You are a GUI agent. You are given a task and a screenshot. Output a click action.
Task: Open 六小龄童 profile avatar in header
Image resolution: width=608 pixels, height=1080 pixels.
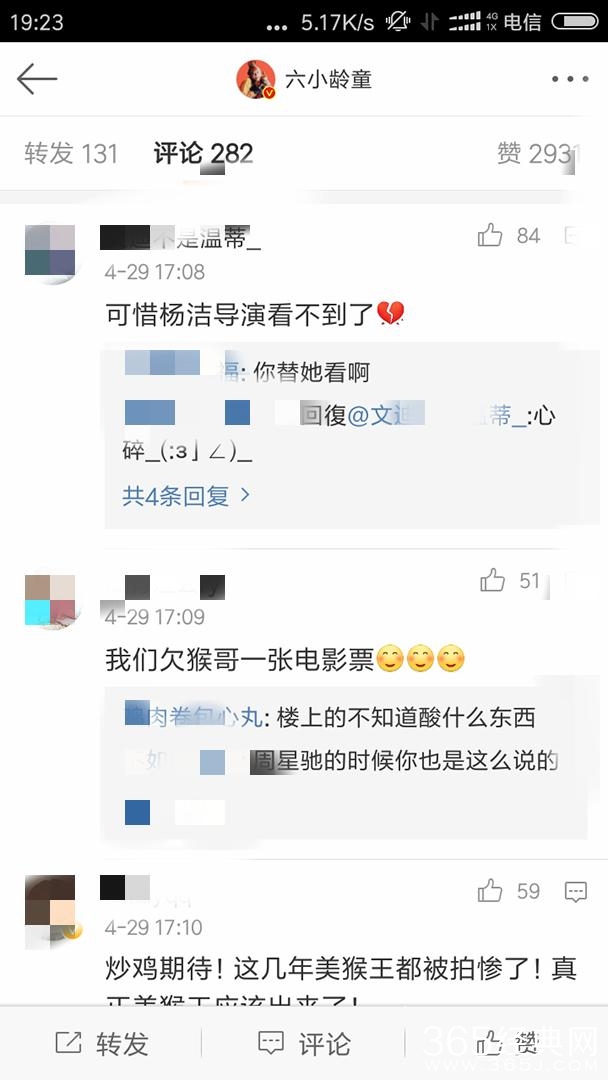255,79
